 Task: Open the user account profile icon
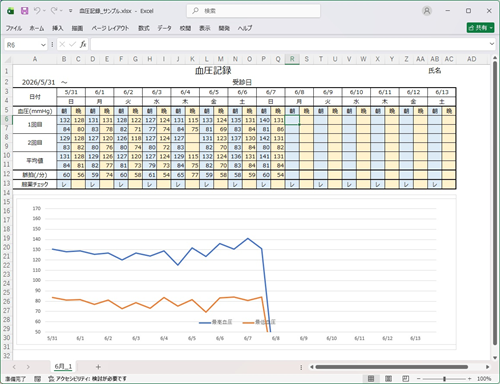tap(427, 11)
